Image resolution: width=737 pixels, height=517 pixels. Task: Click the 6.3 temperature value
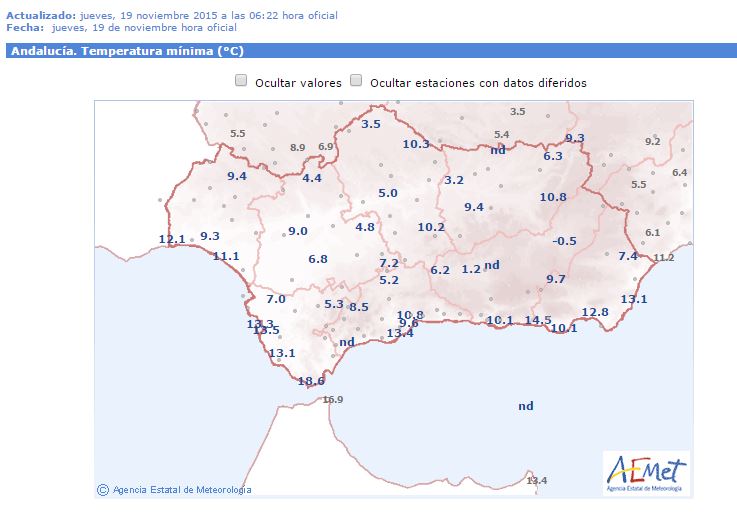553,156
